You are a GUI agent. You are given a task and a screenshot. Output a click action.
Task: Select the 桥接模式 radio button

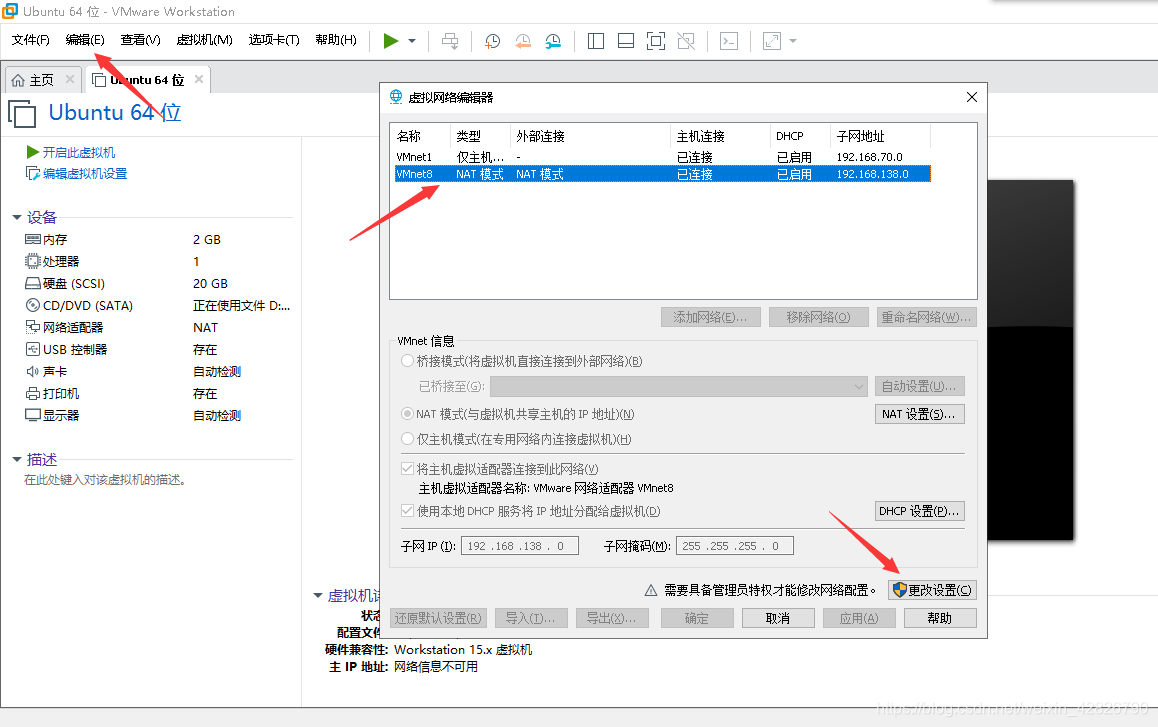408,362
